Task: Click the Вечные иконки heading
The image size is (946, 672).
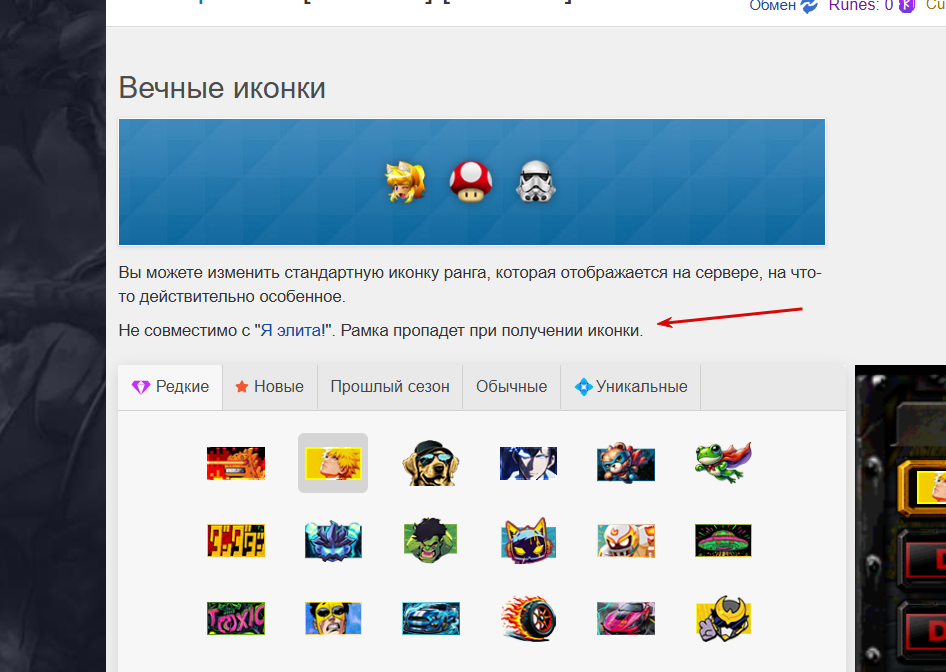Action: coord(222,88)
